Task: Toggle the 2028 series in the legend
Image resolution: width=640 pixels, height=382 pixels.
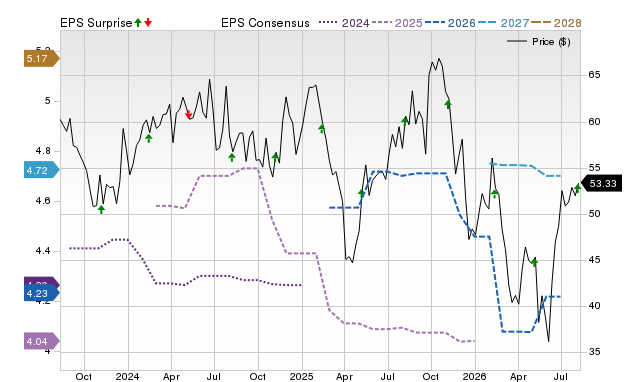Action: [556, 23]
